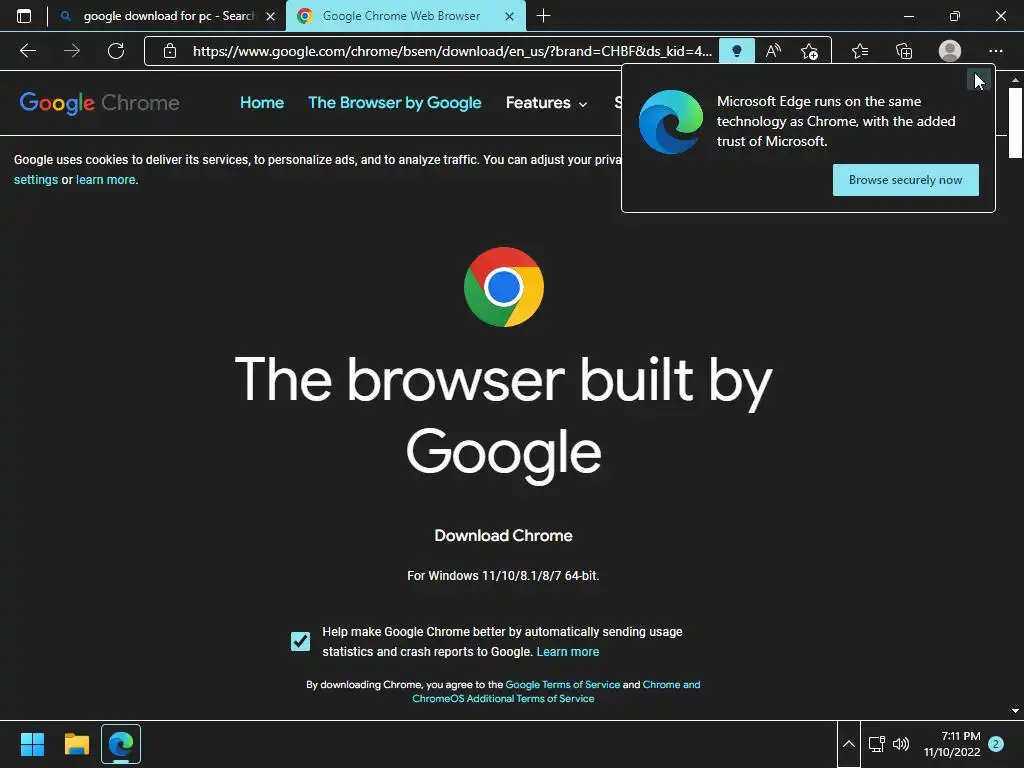Click the scrollbar up arrow

1015,80
